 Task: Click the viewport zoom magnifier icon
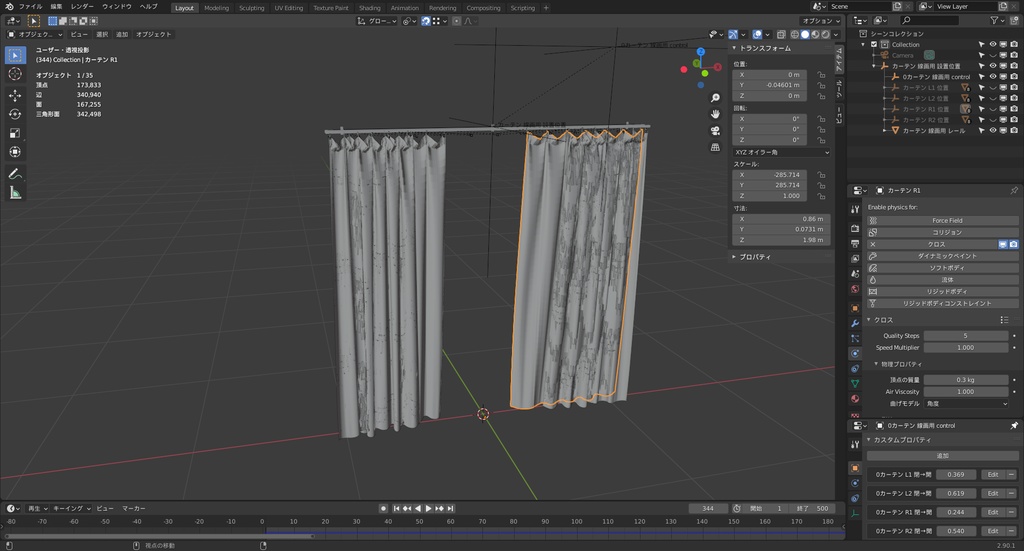pos(716,98)
